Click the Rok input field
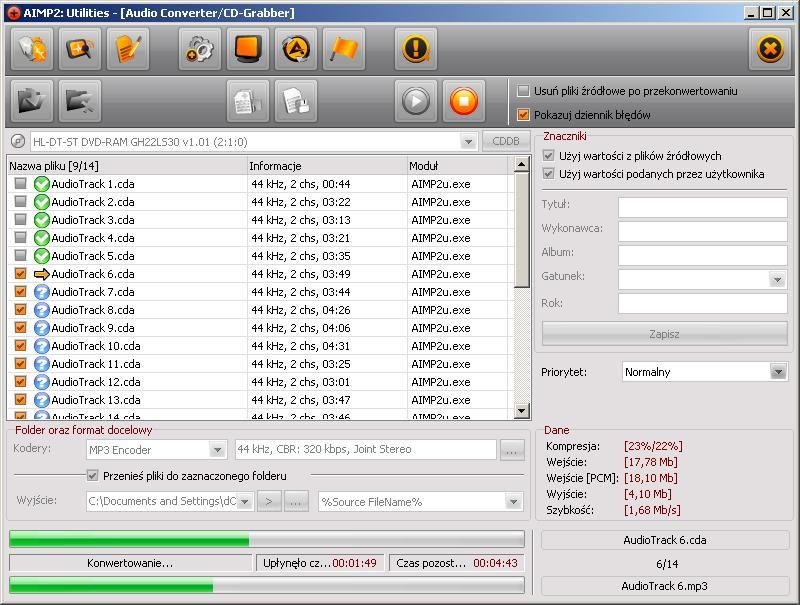 [703, 303]
